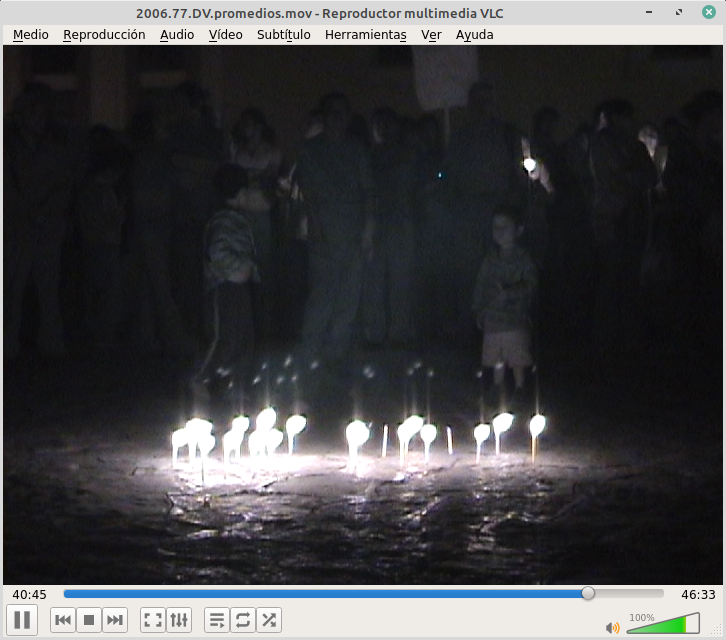Click the elapsed time label 40:45
The height and width of the screenshot is (640, 726).
30,595
